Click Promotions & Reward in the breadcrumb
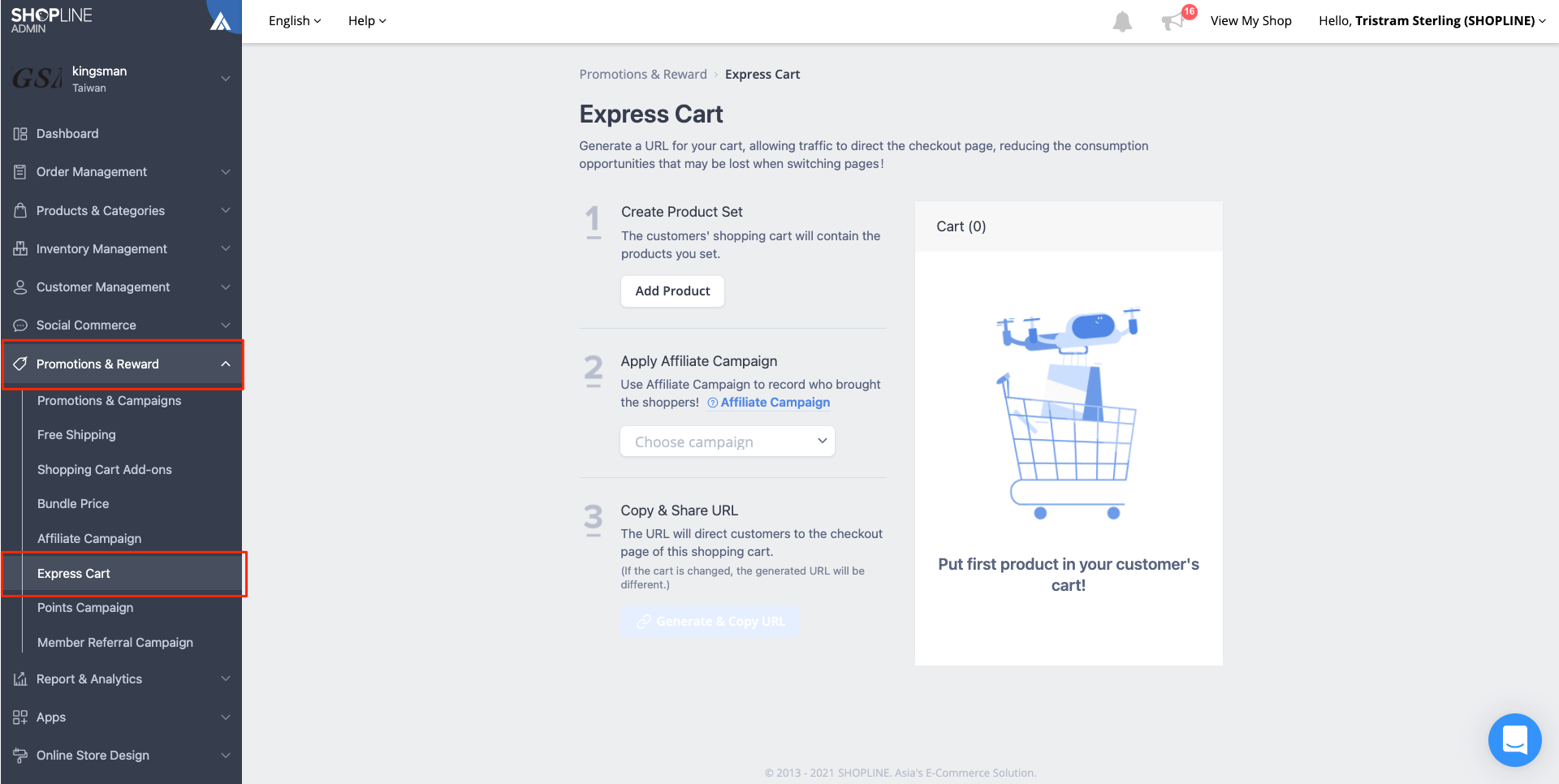The height and width of the screenshot is (784, 1559). pos(643,75)
